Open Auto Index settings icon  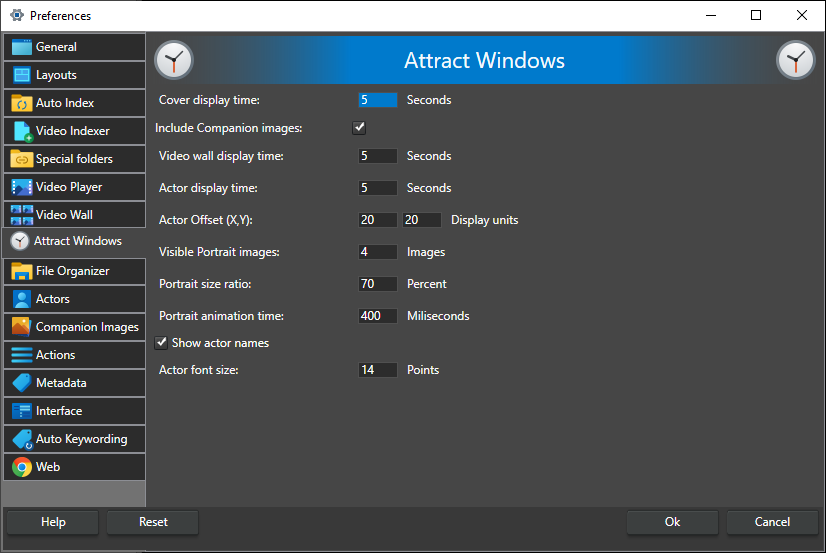(21, 103)
